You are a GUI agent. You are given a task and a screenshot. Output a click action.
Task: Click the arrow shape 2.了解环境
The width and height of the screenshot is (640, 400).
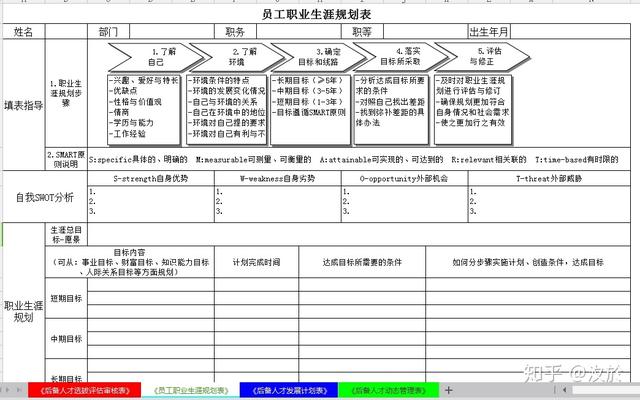(x=237, y=57)
